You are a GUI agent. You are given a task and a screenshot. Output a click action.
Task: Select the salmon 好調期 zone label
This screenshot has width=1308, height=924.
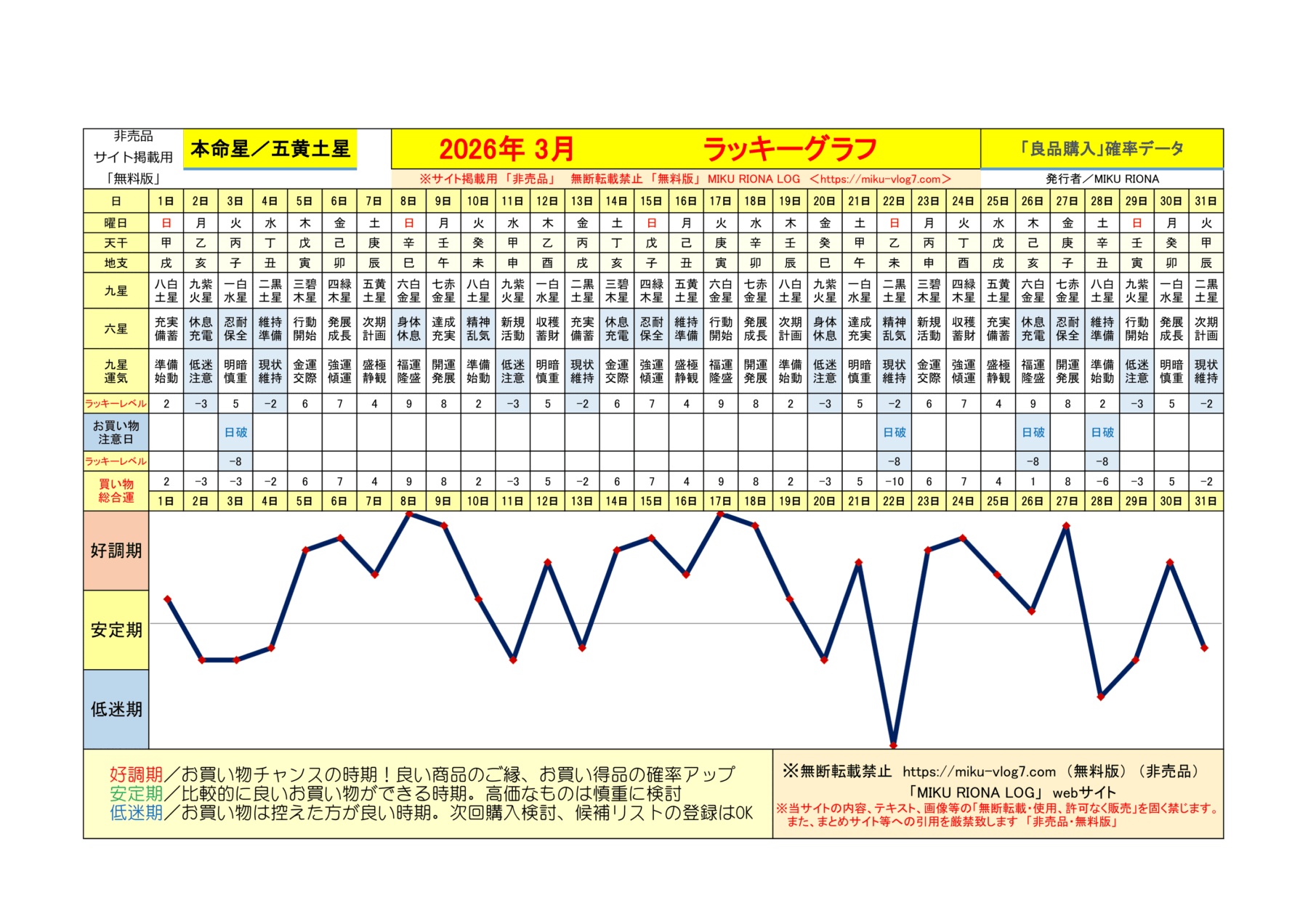click(x=116, y=551)
